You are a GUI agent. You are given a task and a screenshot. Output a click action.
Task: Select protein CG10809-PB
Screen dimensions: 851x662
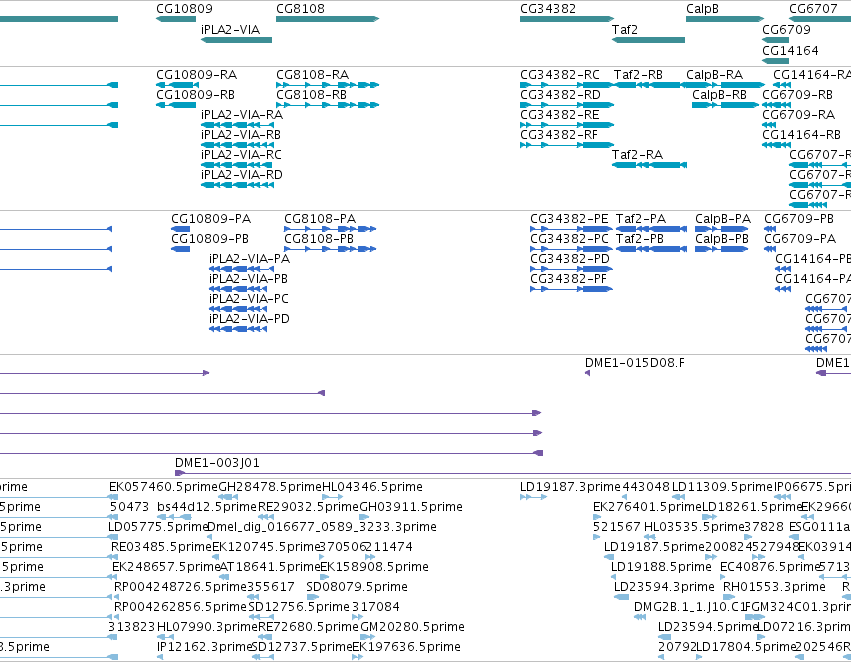(x=181, y=250)
